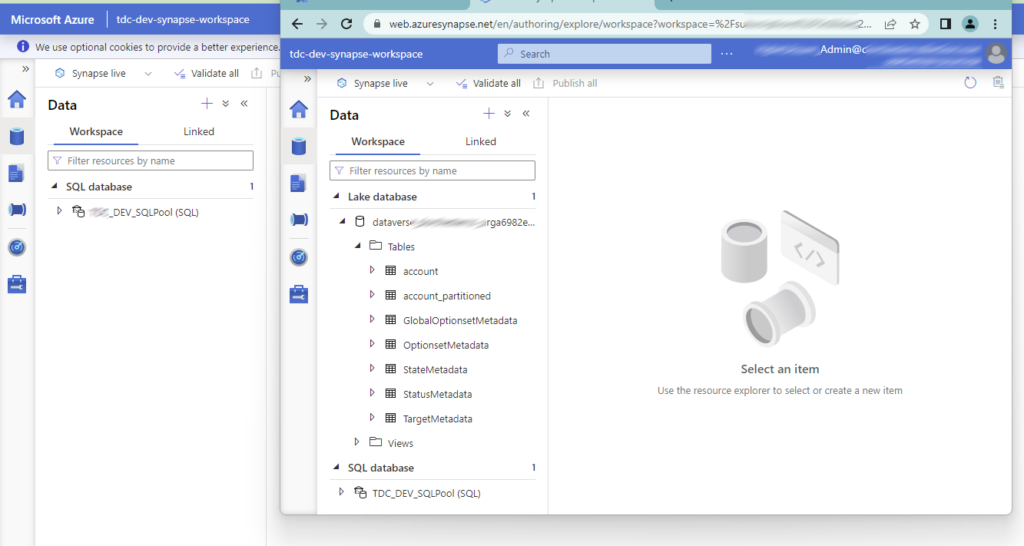Select Linked tab in front Data panel
The image size is (1024, 546).
tap(481, 142)
